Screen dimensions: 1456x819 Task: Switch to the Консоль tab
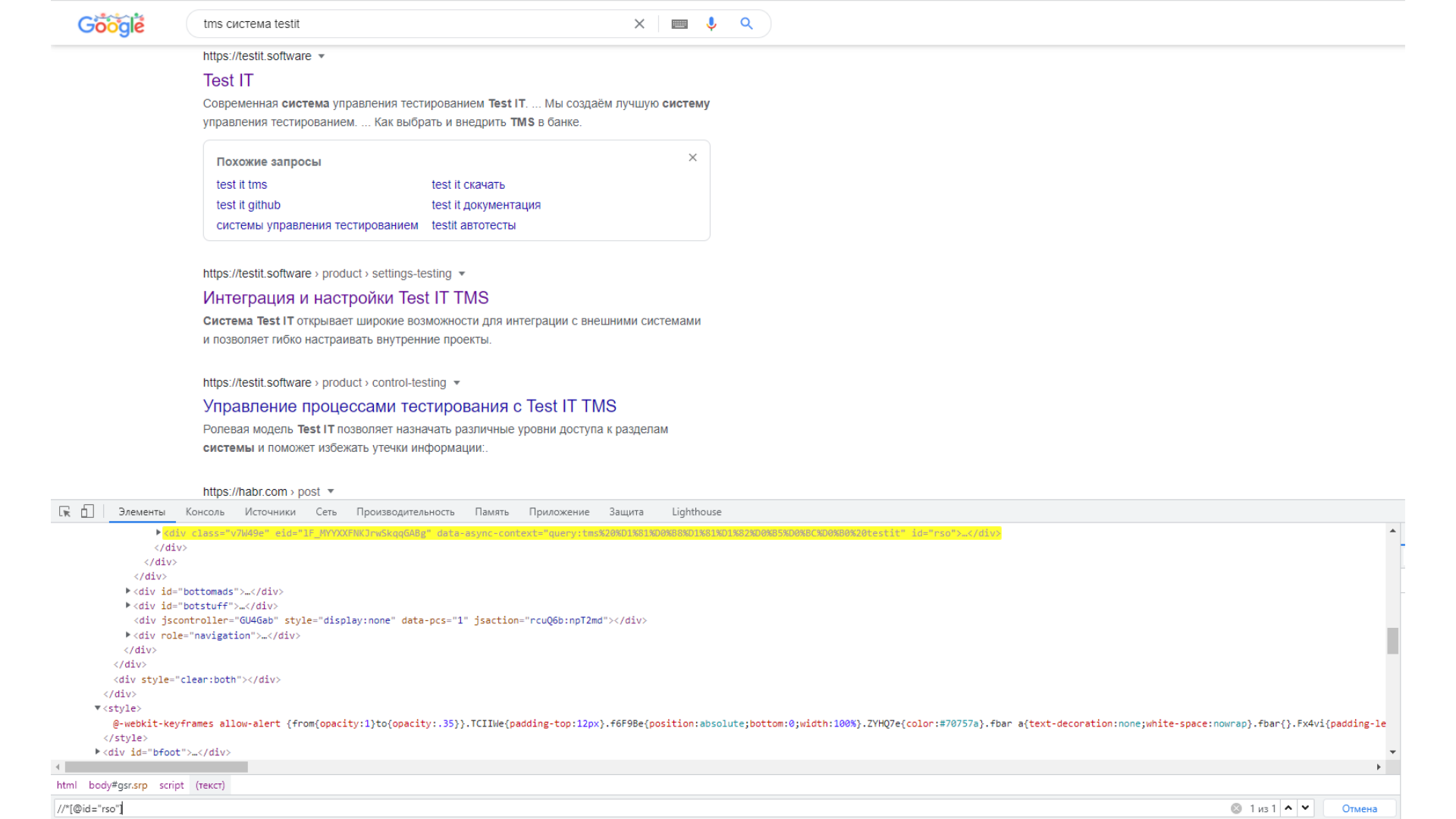[x=205, y=512]
